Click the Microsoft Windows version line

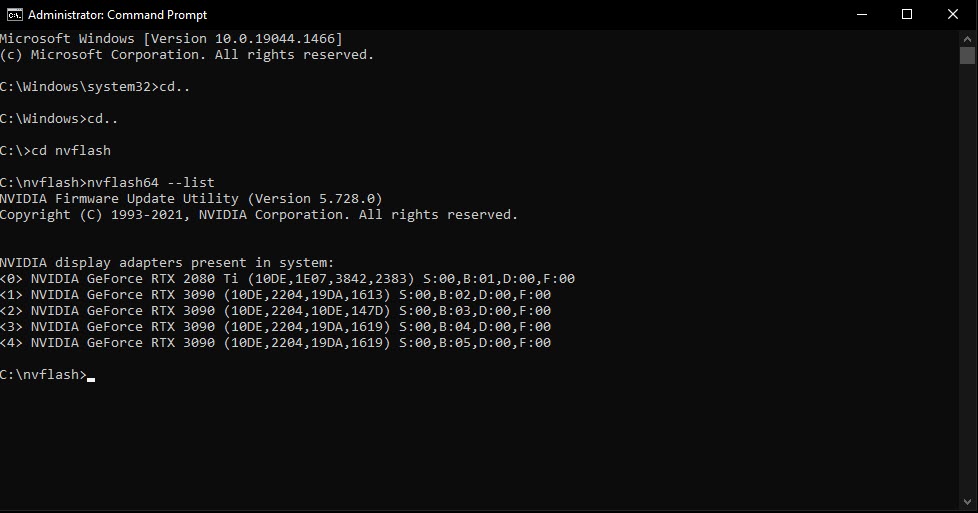pos(172,39)
